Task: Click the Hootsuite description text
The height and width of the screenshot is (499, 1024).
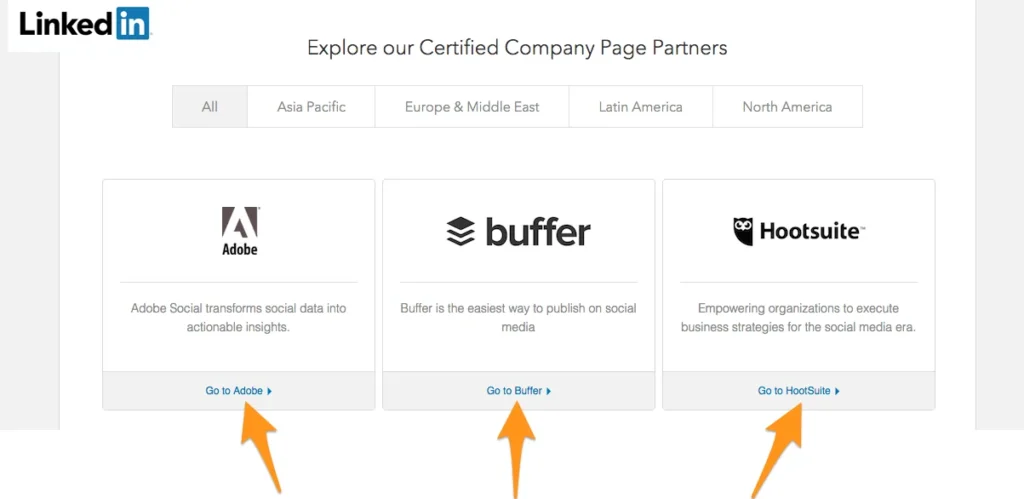Action: 798,318
